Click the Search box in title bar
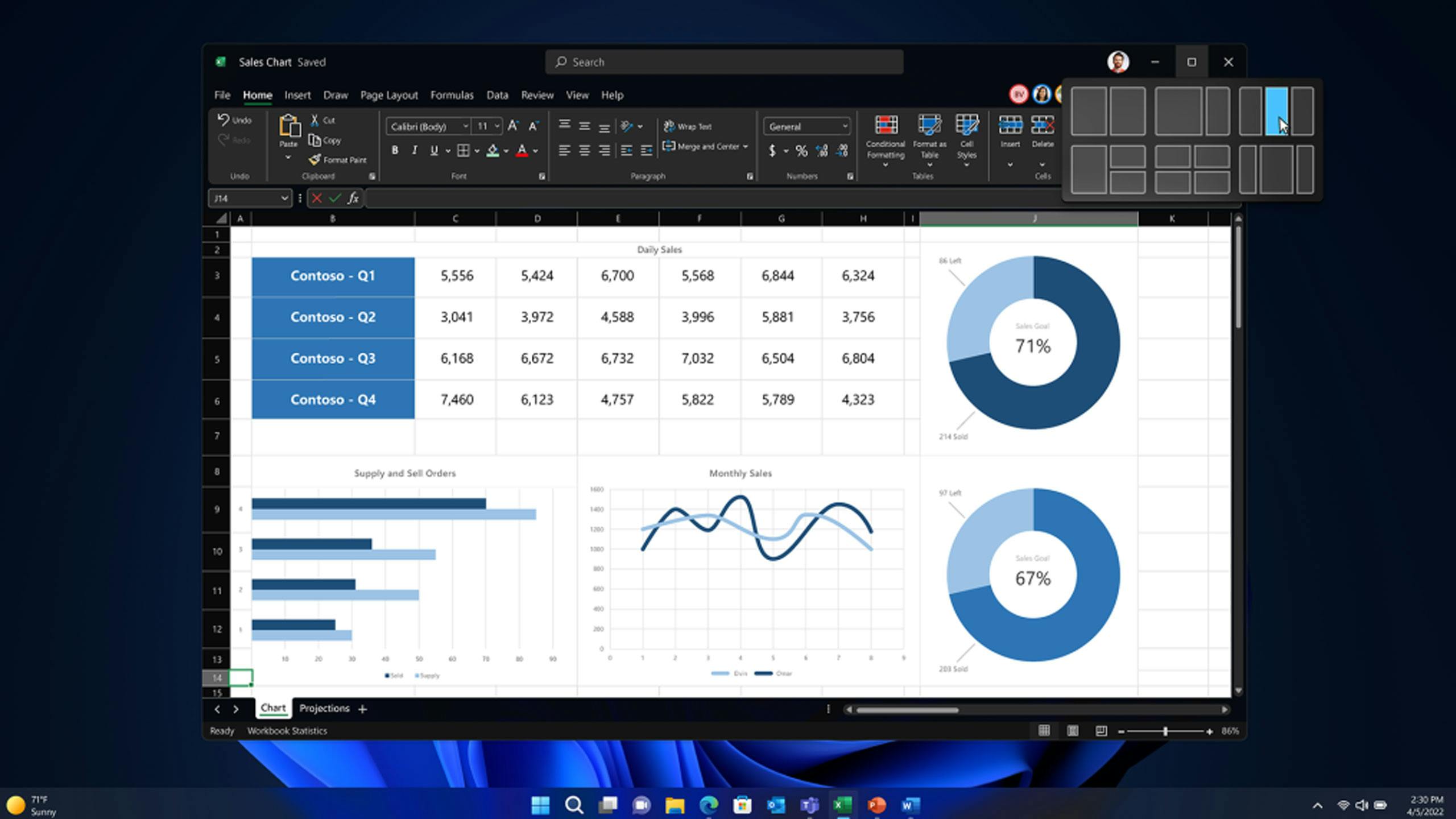 coord(723,62)
